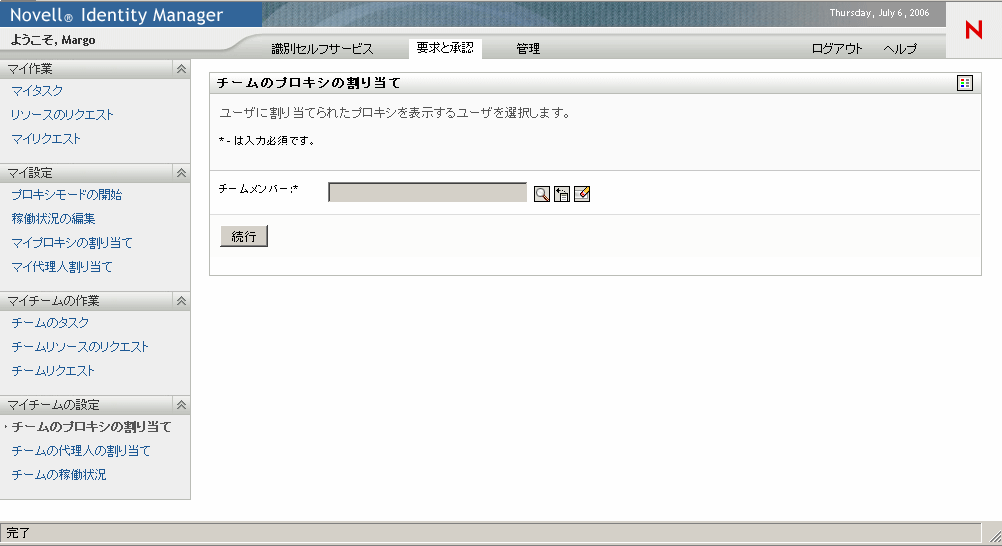
Task: Click the マイ設定 section header text
Action: (x=30, y=173)
